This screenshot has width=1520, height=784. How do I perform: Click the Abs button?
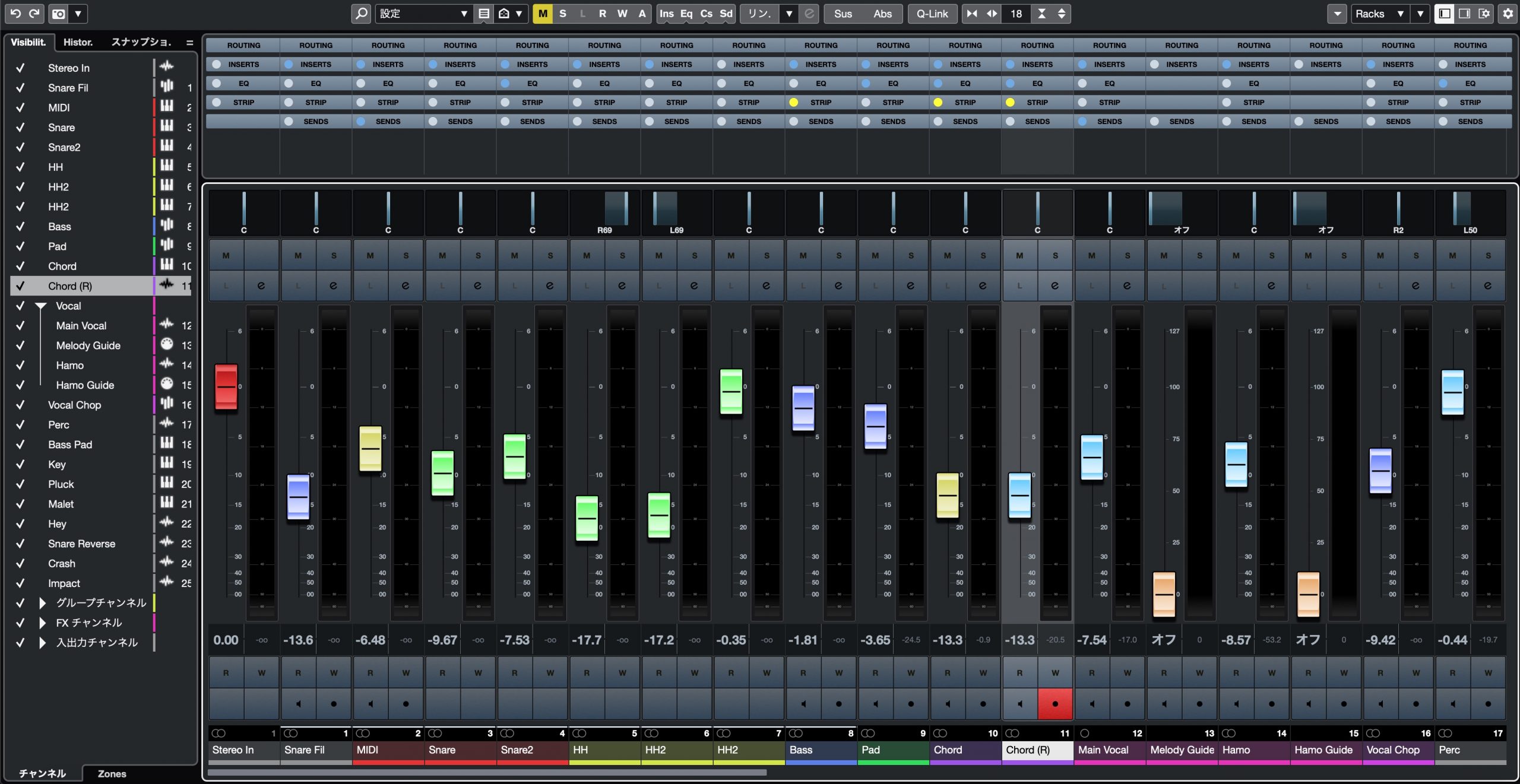(x=882, y=13)
